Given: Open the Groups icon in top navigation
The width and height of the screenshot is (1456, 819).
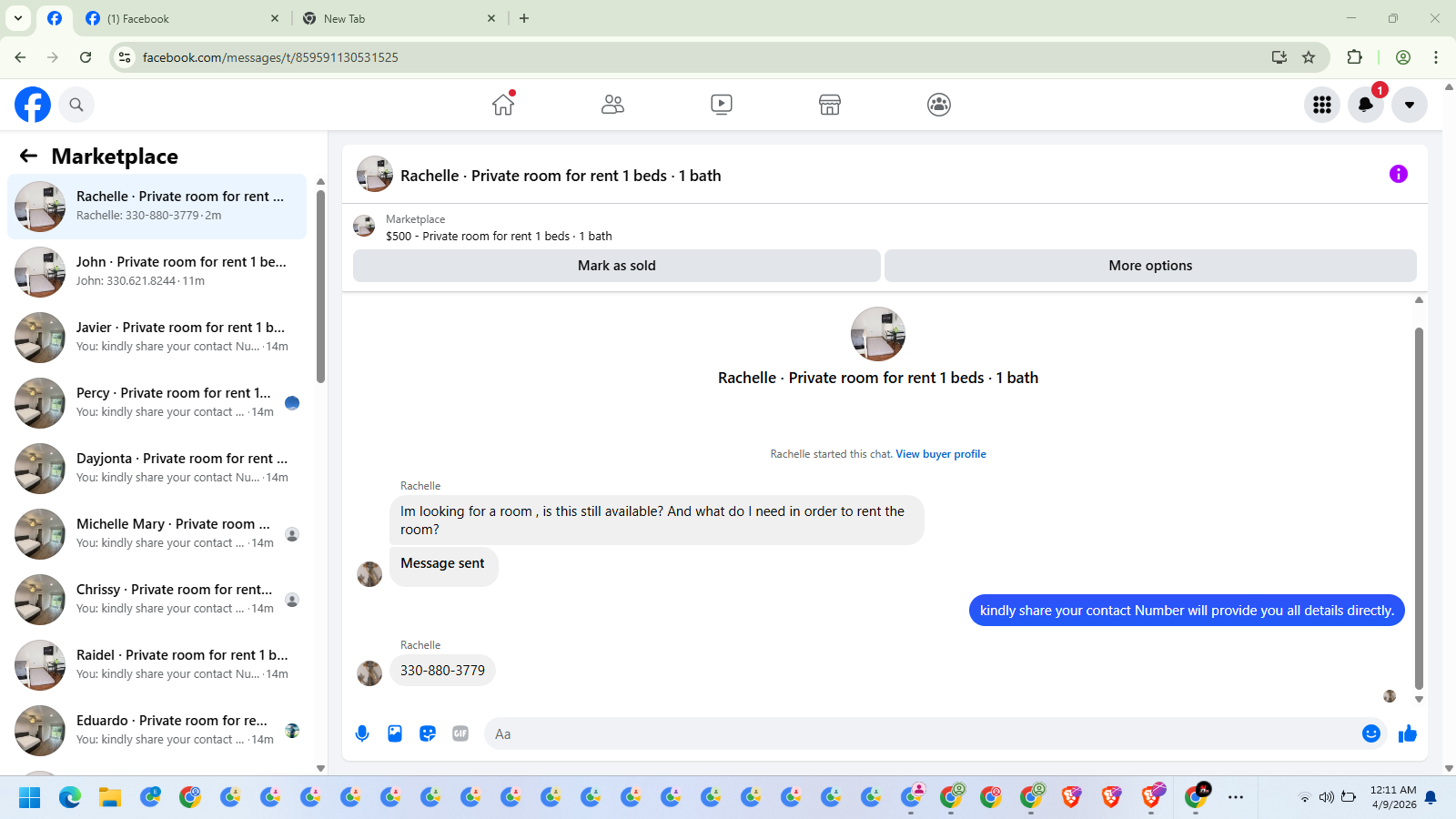Looking at the screenshot, I should (939, 105).
